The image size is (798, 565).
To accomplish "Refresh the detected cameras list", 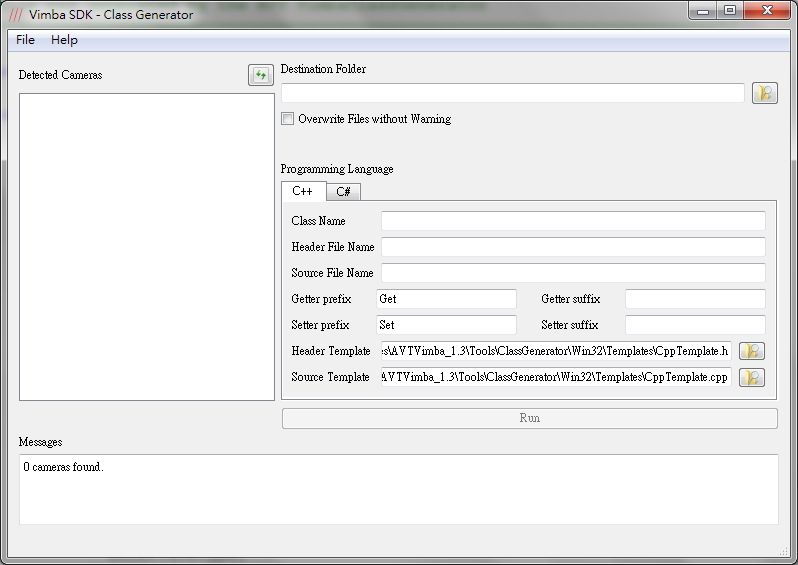I will pyautogui.click(x=261, y=75).
